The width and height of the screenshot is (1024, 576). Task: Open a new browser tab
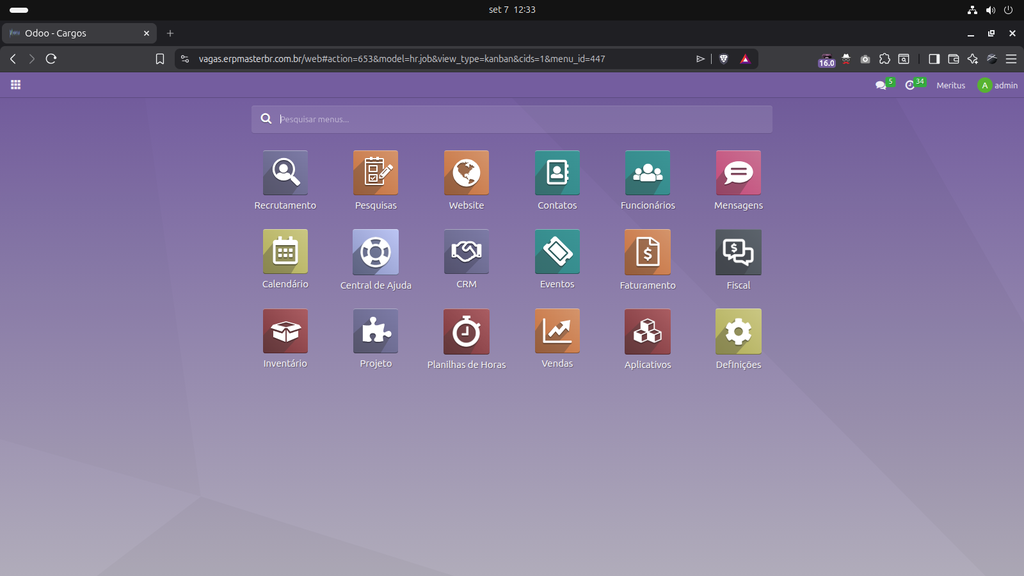[x=170, y=33]
